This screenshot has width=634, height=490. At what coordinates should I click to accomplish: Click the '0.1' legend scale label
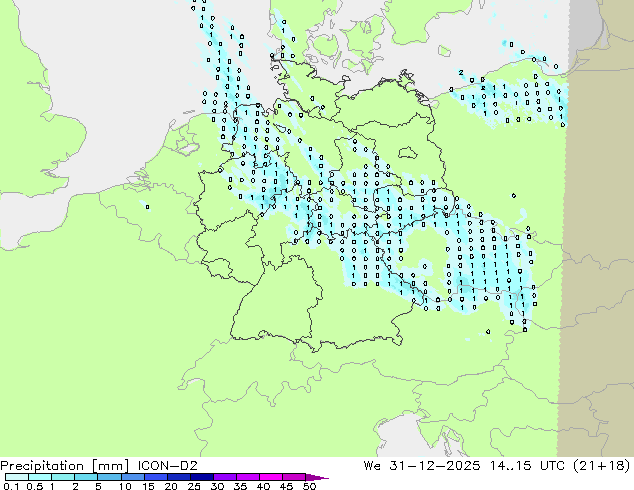(x=10, y=486)
